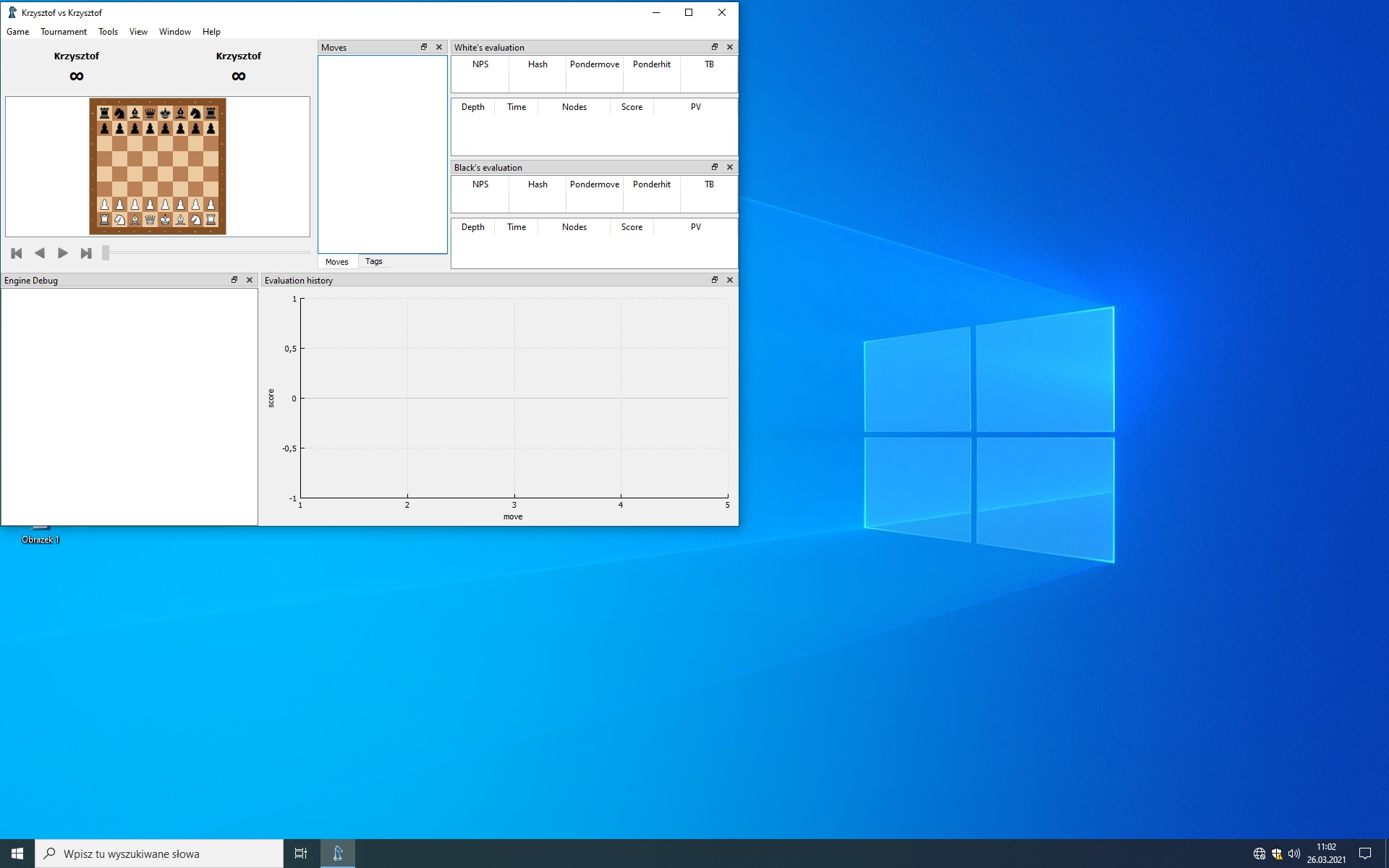
Task: Close the Moves panel
Action: [x=439, y=47]
